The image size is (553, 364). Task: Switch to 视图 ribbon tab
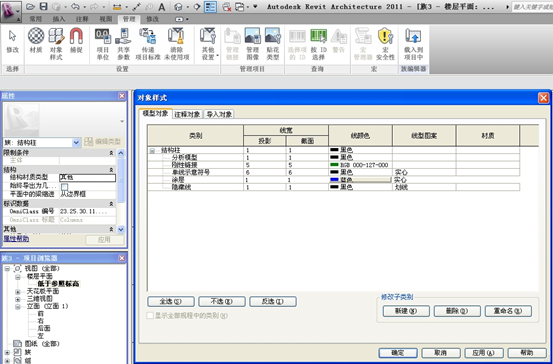(105, 19)
